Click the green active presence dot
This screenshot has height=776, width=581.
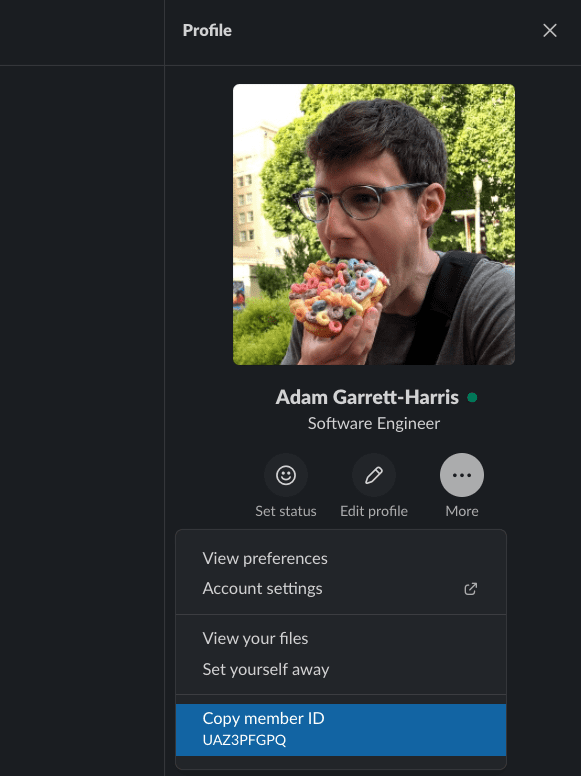point(472,397)
